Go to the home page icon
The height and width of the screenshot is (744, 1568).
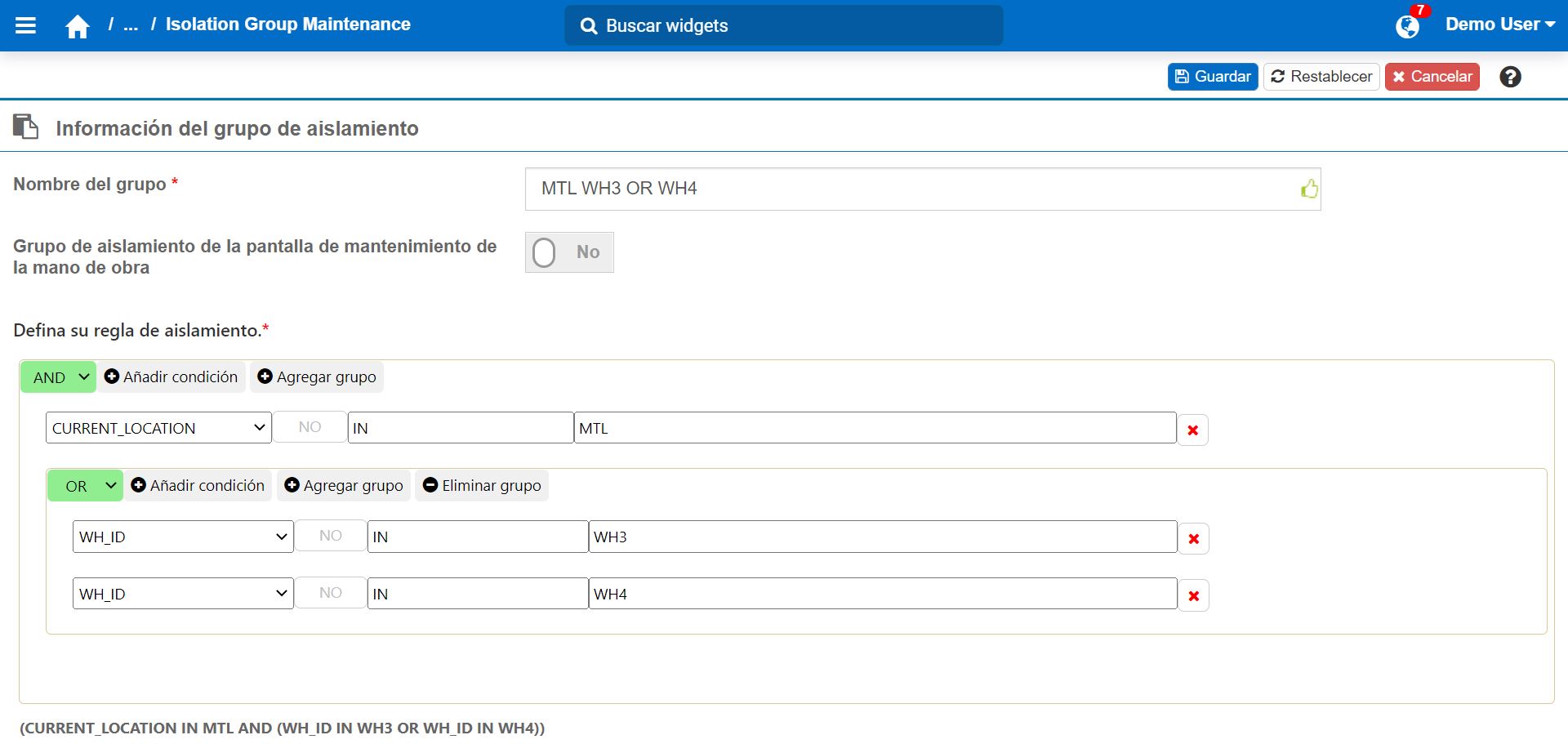point(78,27)
